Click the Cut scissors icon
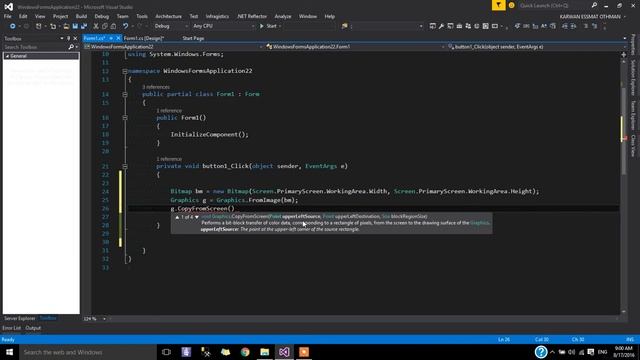 click(96, 26)
